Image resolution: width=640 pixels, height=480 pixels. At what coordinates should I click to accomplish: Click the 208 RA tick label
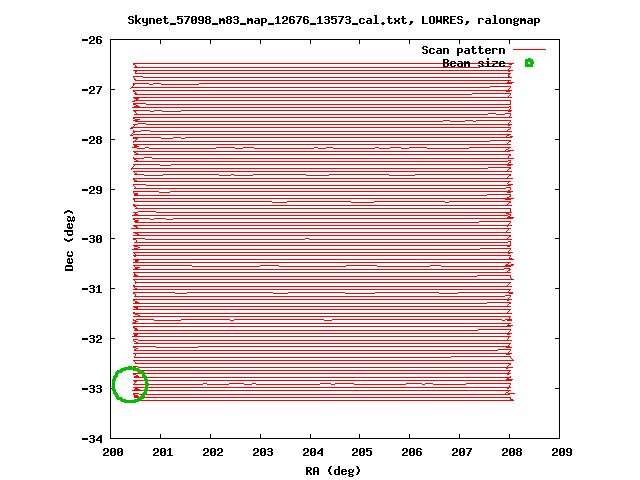click(512, 452)
